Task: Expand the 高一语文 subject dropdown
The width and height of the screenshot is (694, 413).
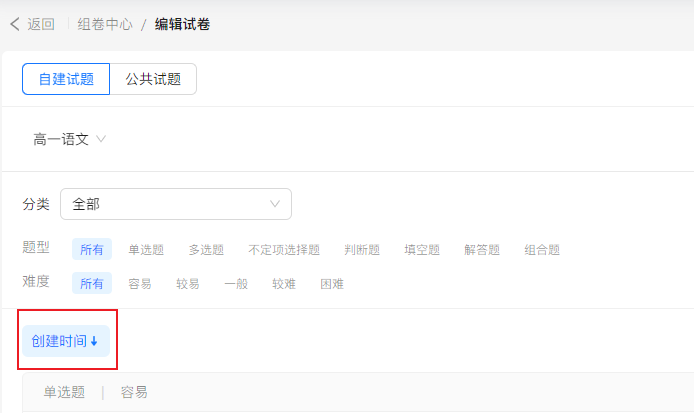Action: [x=69, y=139]
